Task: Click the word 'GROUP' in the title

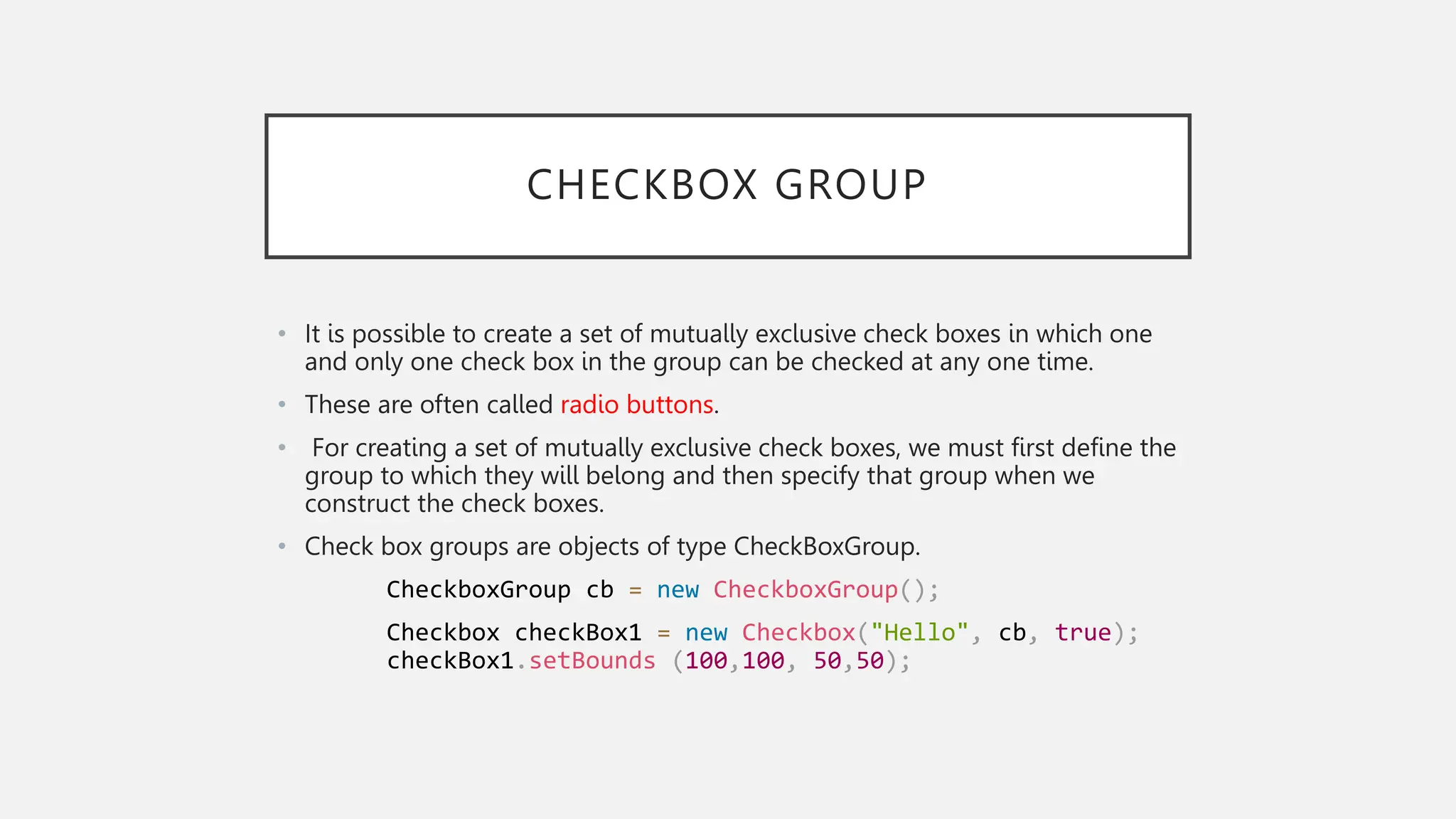Action: [850, 185]
